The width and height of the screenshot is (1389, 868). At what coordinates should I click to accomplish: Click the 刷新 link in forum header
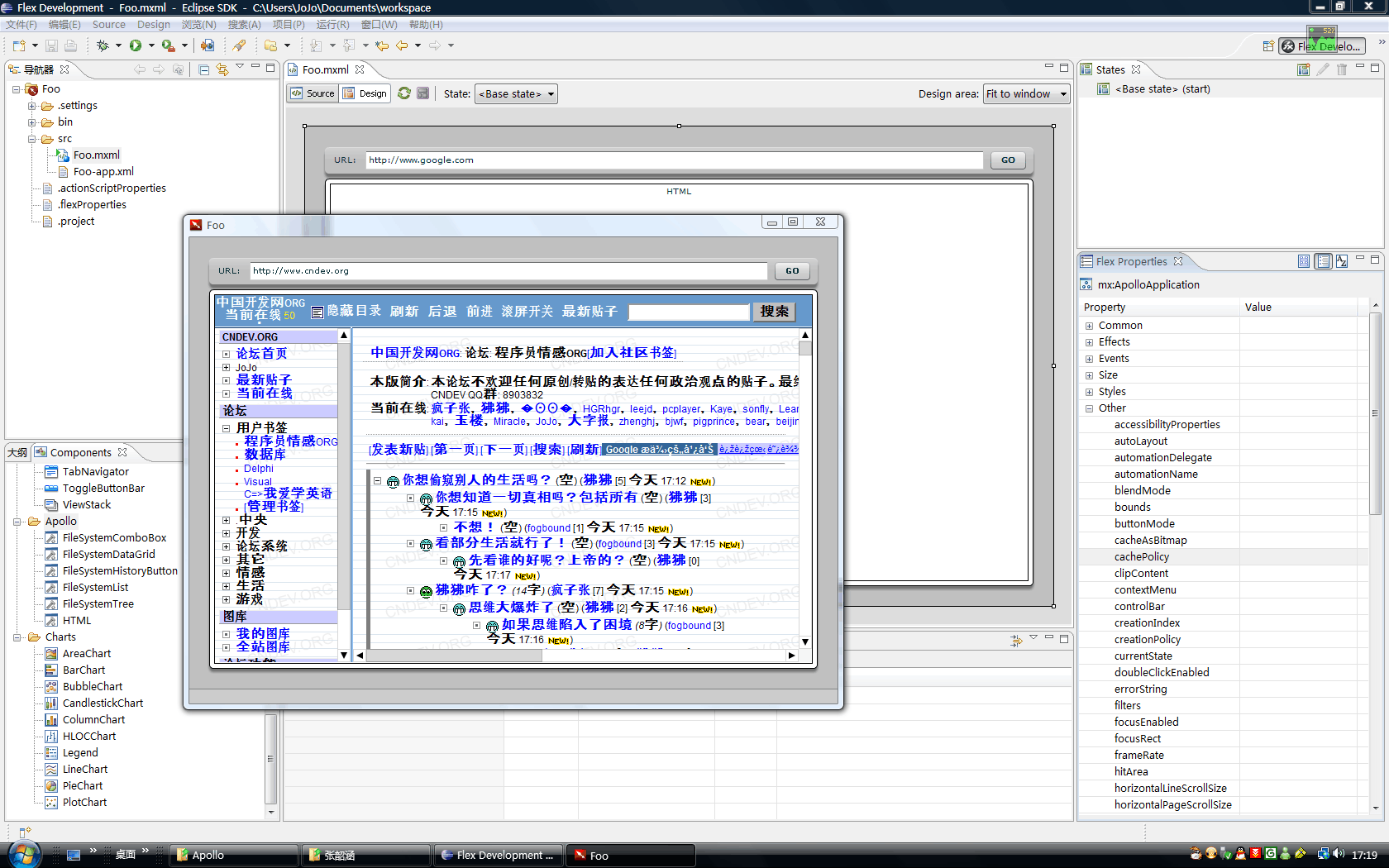[404, 311]
